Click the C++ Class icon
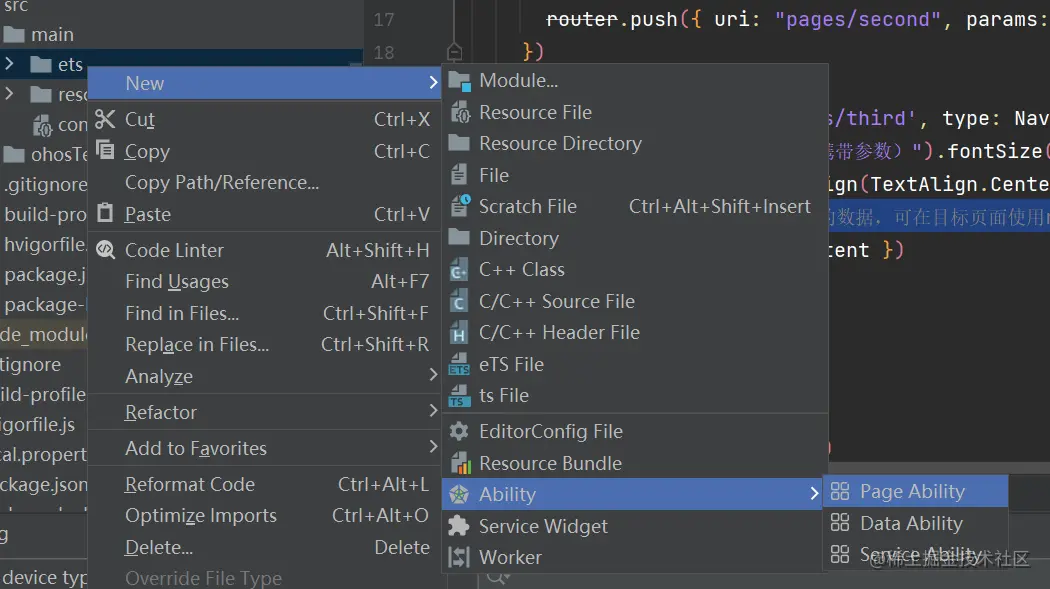1050x589 pixels. [x=459, y=270]
